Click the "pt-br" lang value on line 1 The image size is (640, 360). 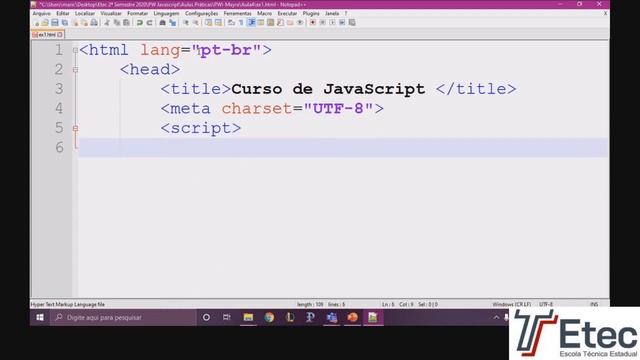click(x=226, y=50)
